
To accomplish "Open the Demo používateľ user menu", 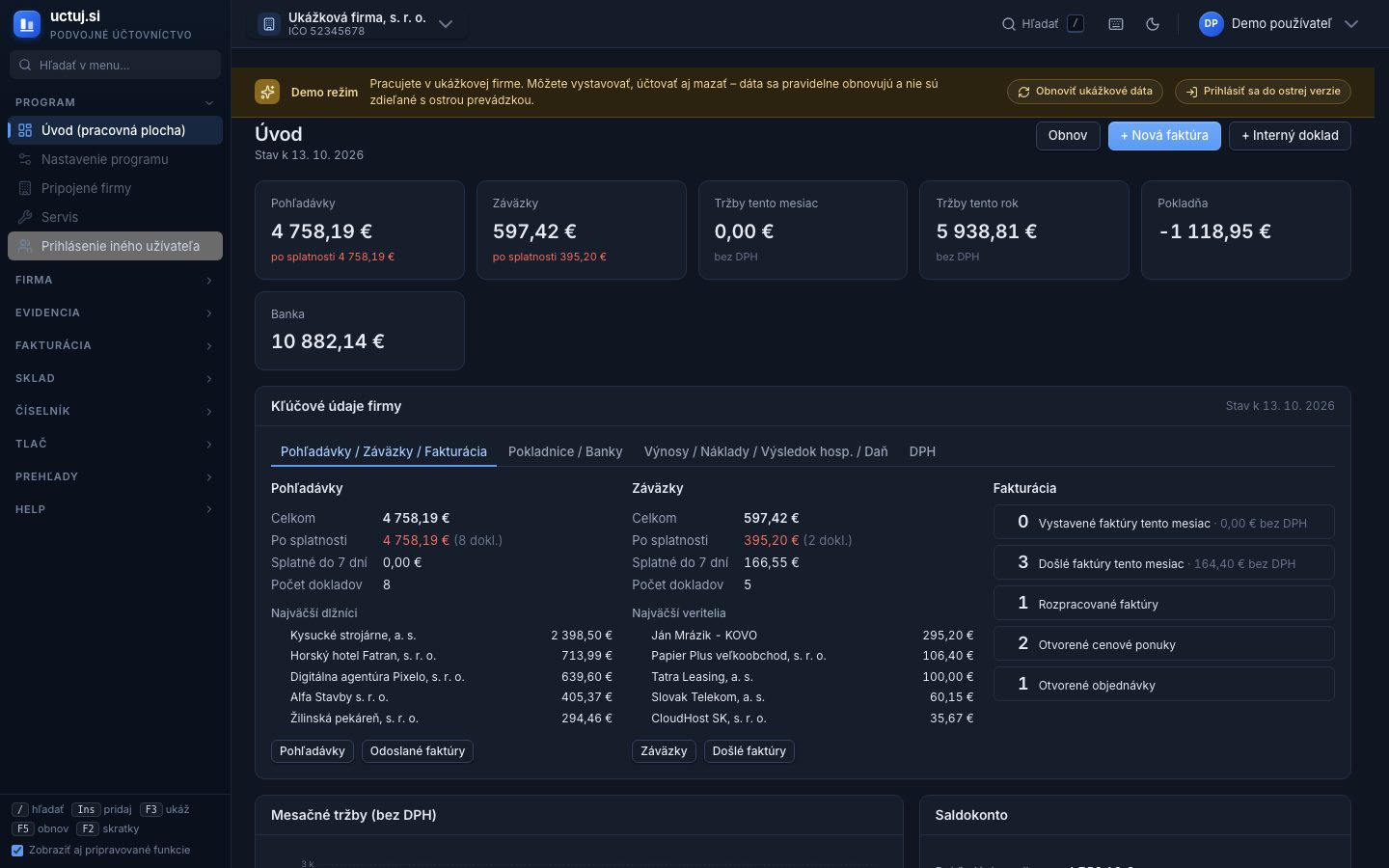I will pyautogui.click(x=1279, y=24).
